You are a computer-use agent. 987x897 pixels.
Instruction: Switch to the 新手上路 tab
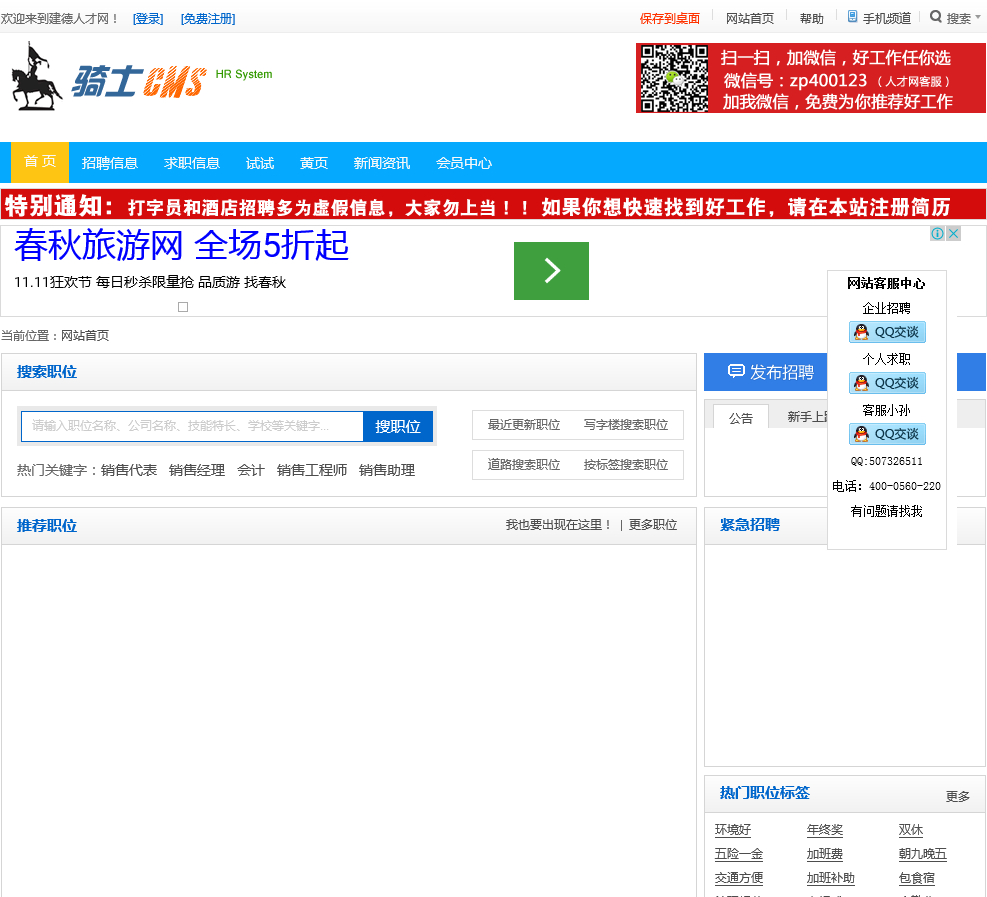tap(807, 417)
